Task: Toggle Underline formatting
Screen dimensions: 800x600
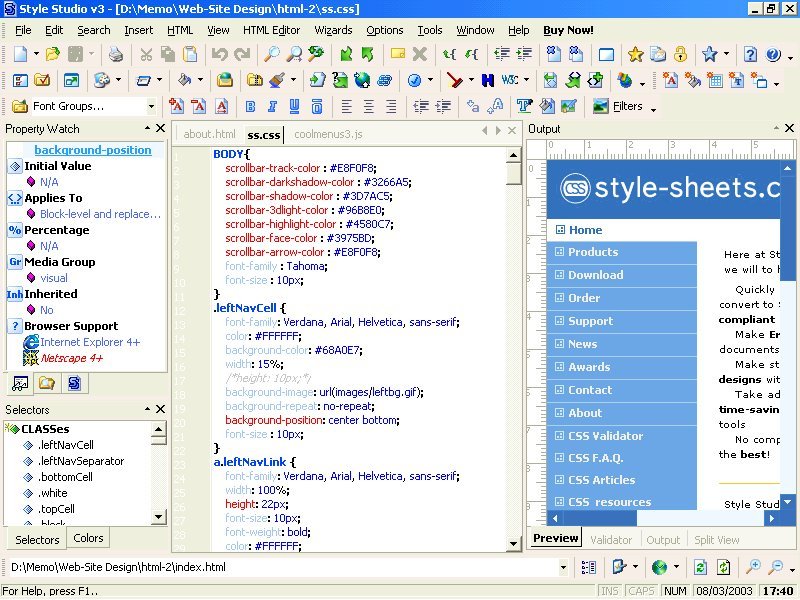Action: 294,106
